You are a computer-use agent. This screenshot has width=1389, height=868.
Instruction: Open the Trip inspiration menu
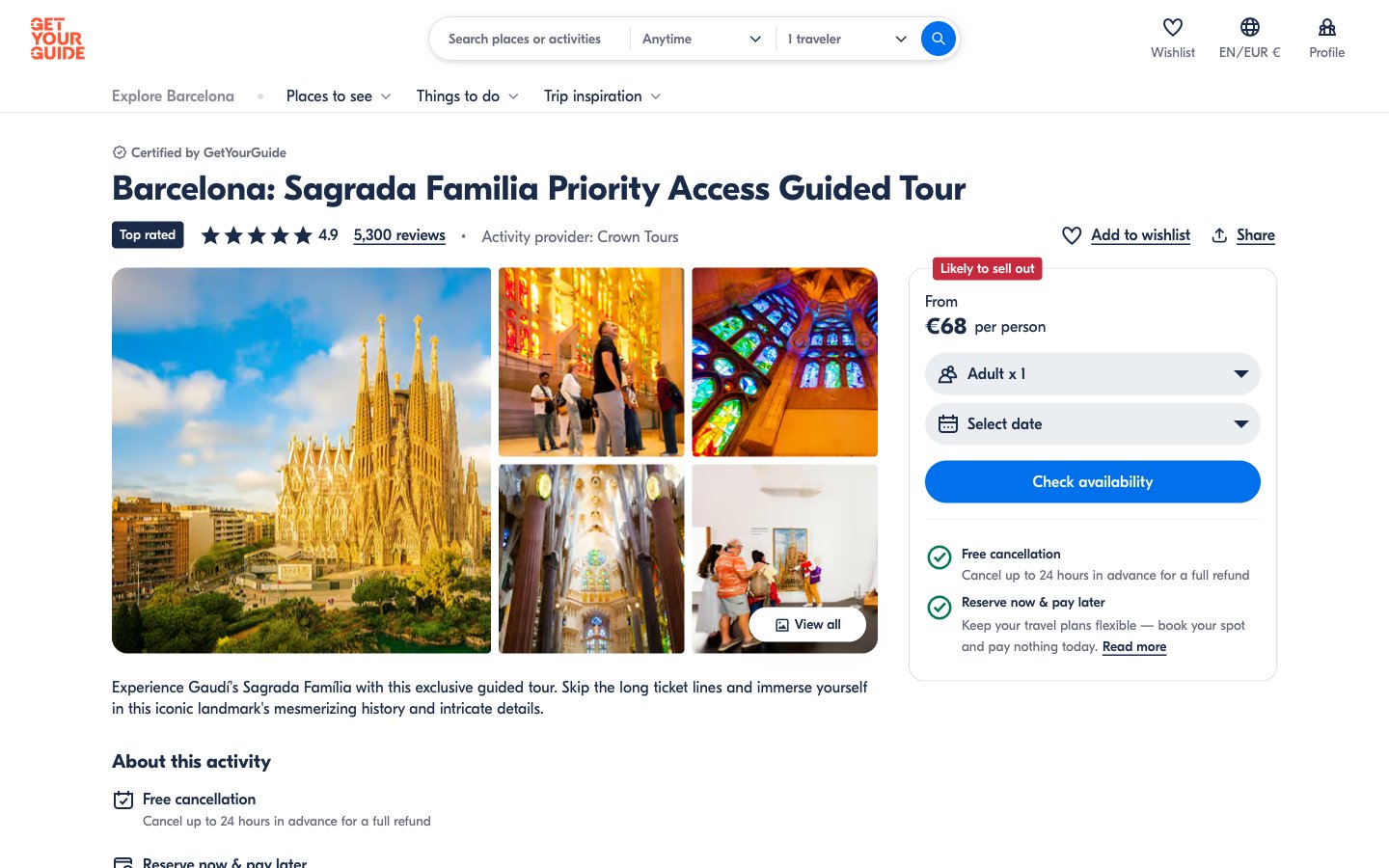[602, 96]
